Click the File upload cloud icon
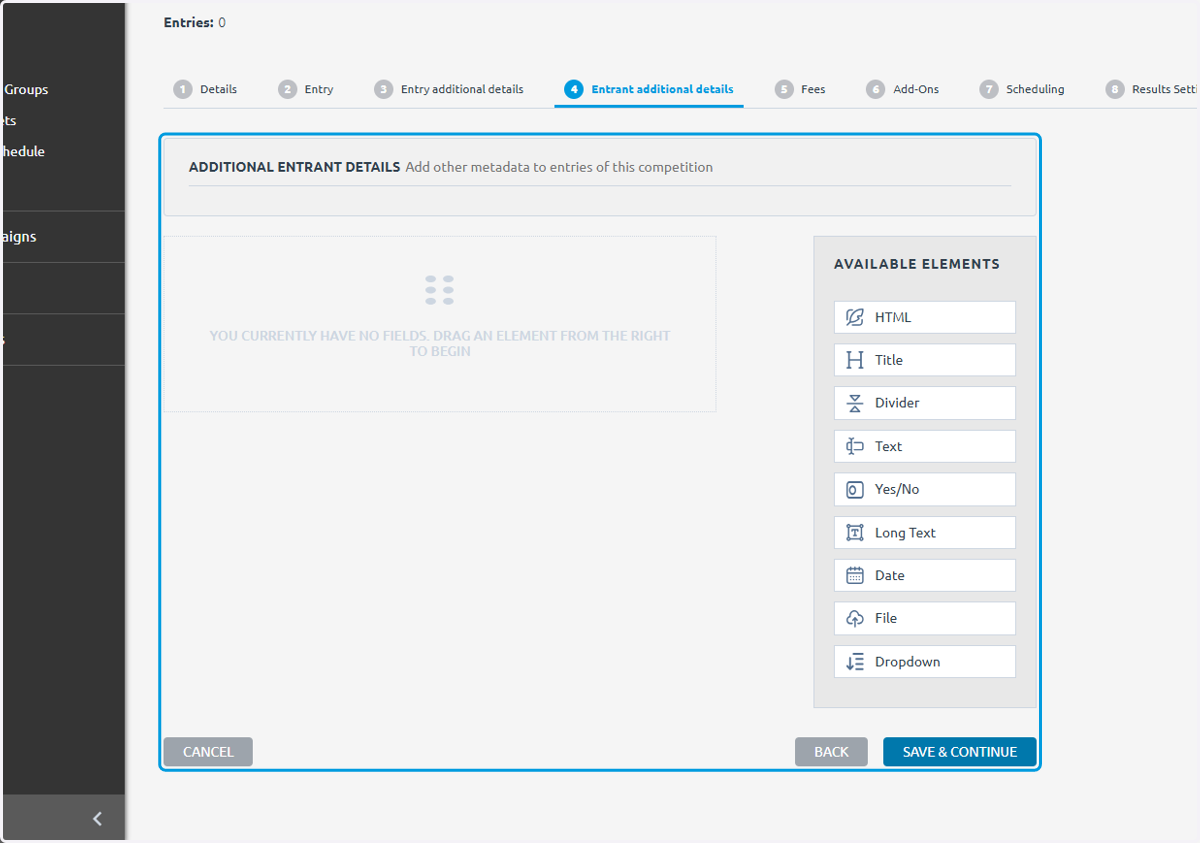The height and width of the screenshot is (843, 1200). [855, 618]
